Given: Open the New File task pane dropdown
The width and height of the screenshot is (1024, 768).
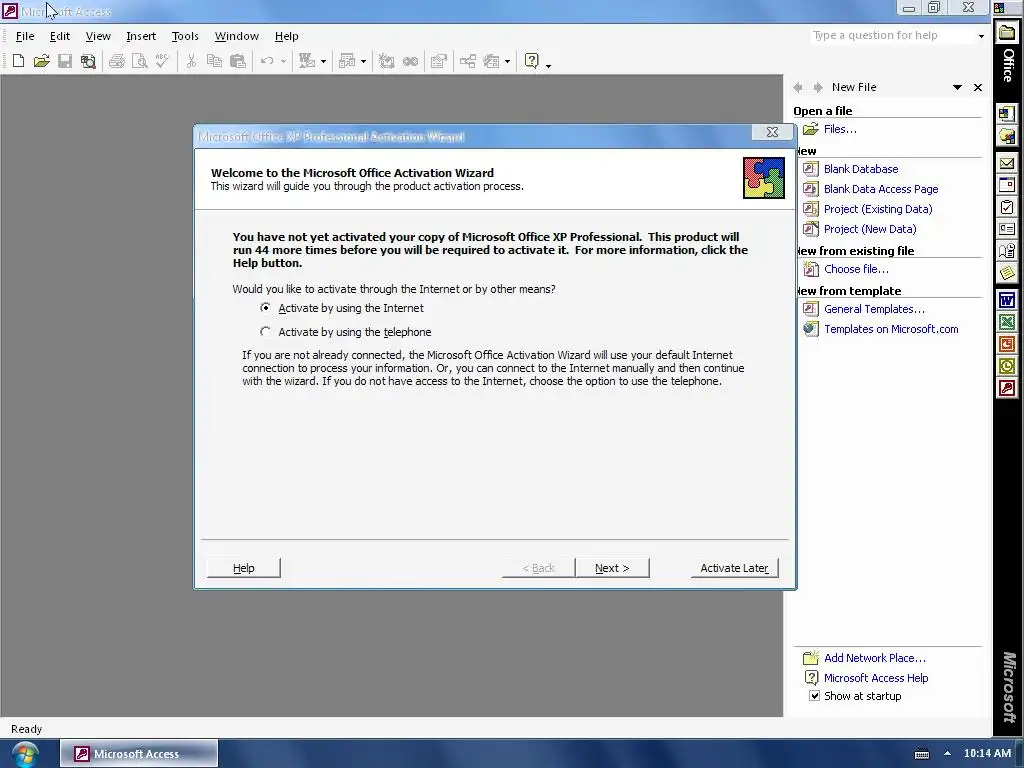Looking at the screenshot, I should click(957, 88).
